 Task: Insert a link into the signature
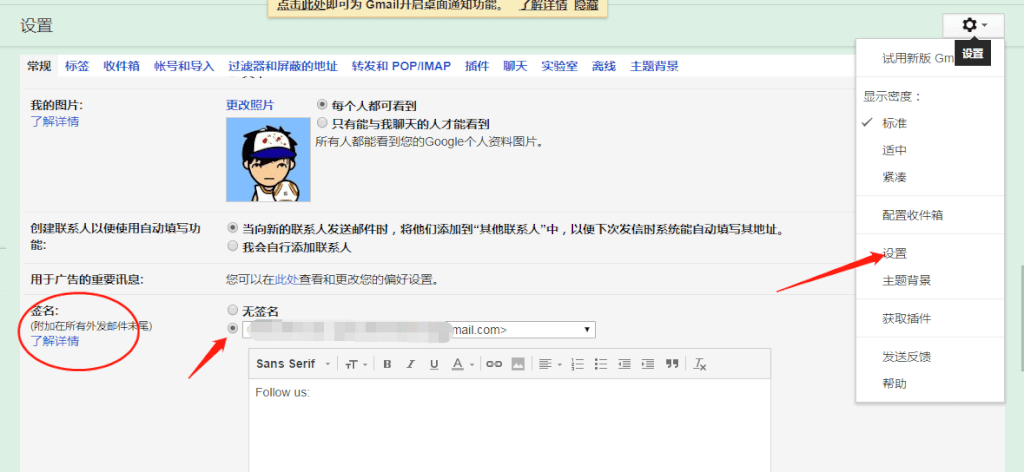point(493,364)
